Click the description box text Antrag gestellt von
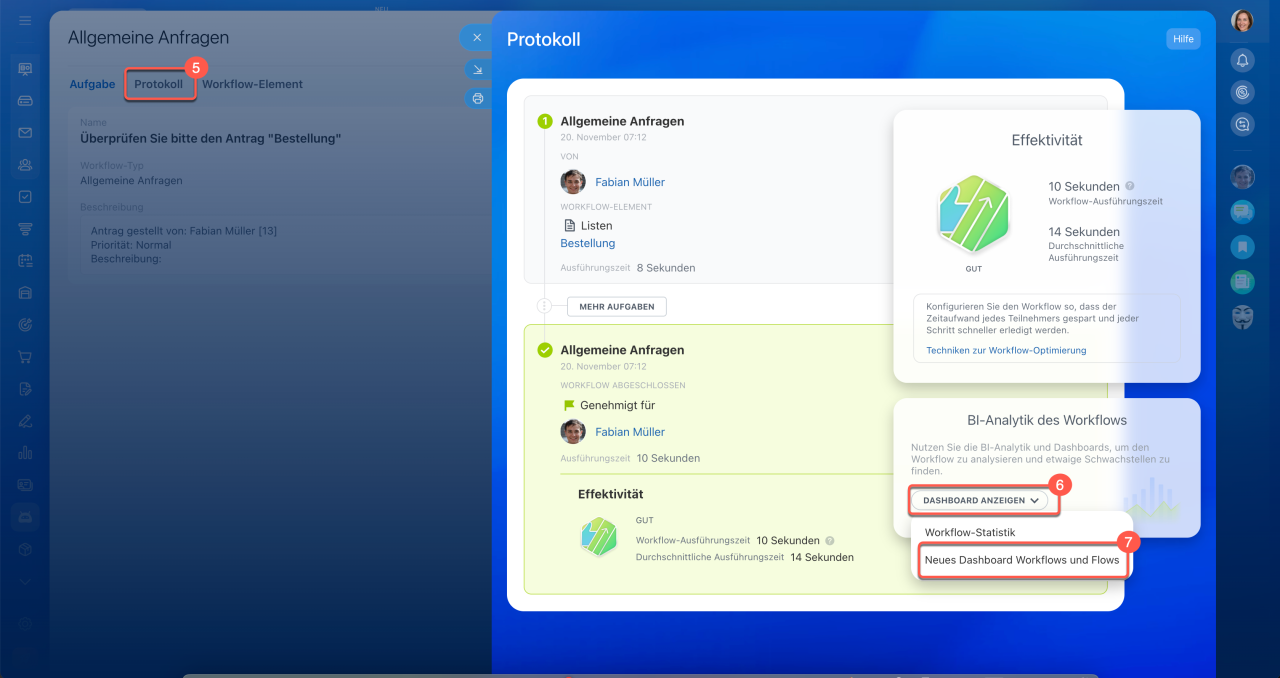 184,231
